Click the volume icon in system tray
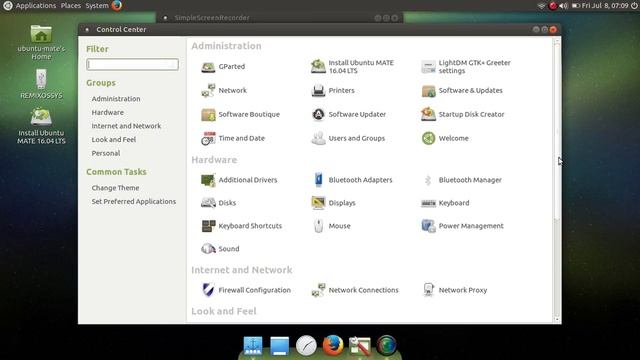 pyautogui.click(x=564, y=6)
